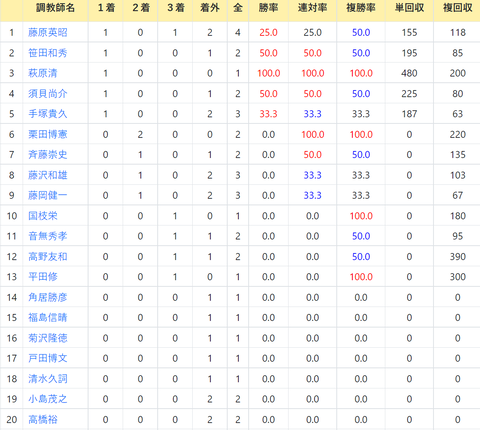Open trainer 角居勝彦 link
480x430 pixels.
48,297
